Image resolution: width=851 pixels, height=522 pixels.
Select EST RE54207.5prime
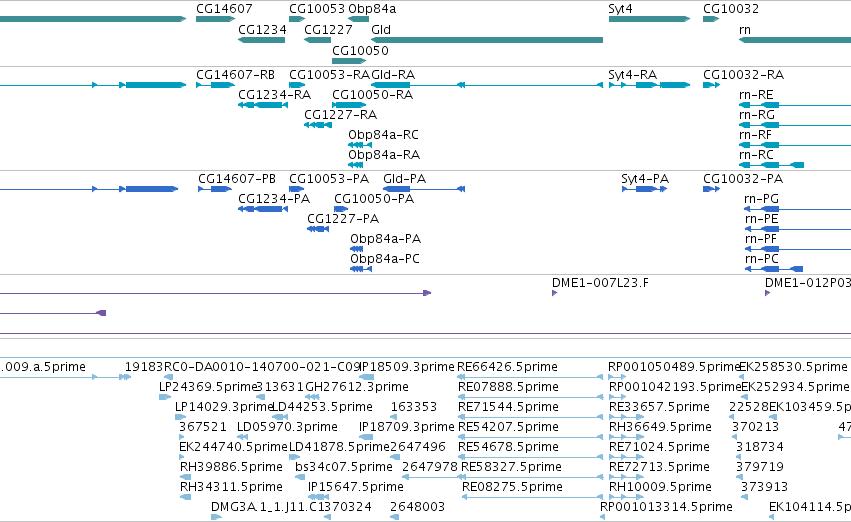click(x=509, y=427)
